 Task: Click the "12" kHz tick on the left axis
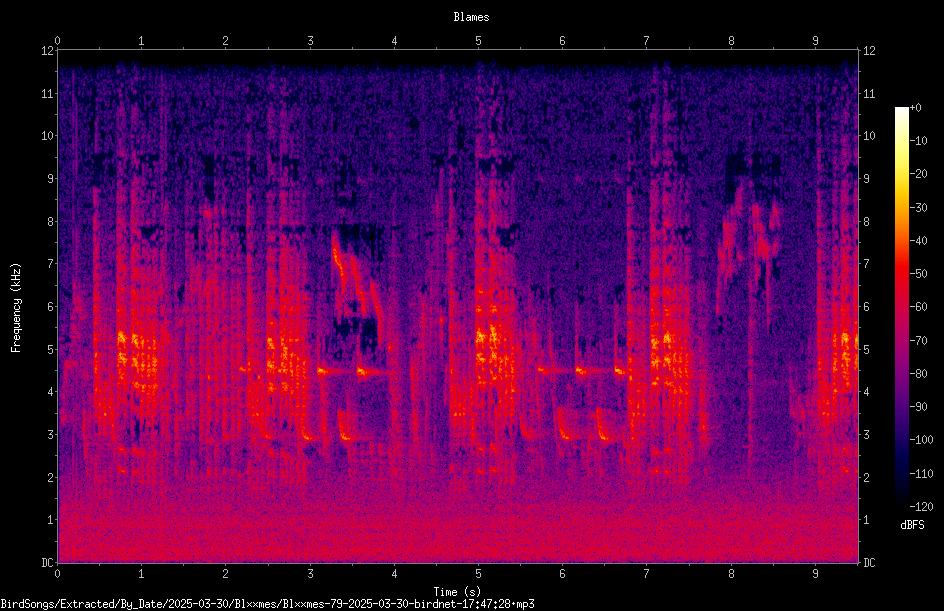pos(47,51)
